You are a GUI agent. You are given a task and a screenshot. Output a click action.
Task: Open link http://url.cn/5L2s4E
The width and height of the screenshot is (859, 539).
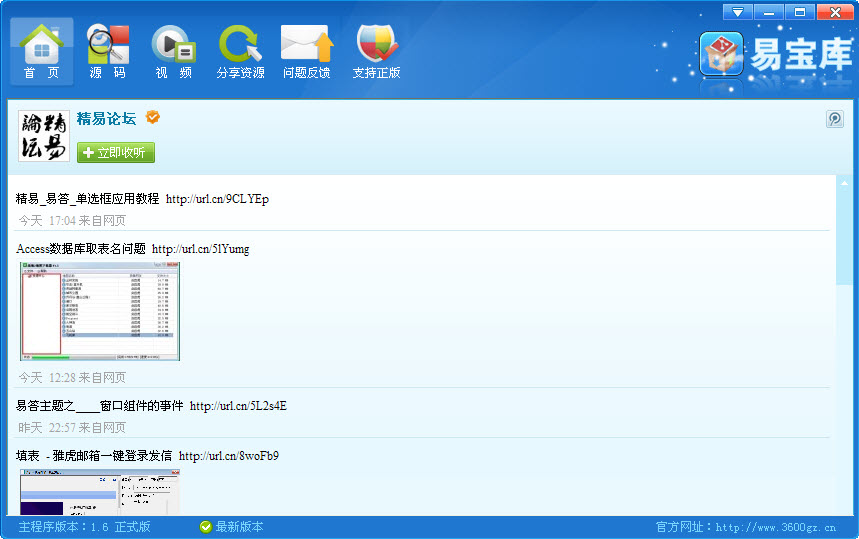238,406
